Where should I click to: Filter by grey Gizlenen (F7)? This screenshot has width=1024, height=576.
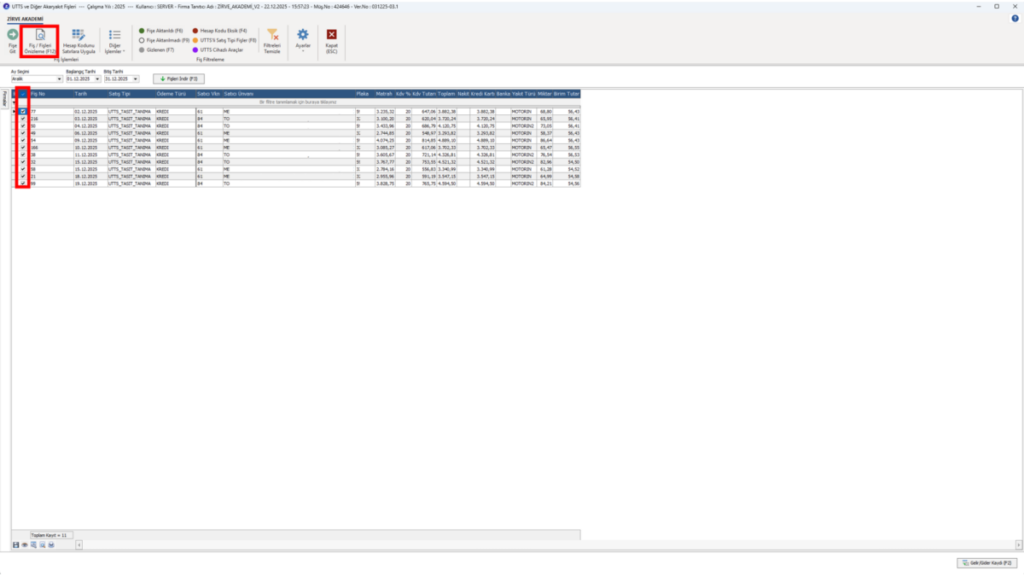(x=157, y=50)
